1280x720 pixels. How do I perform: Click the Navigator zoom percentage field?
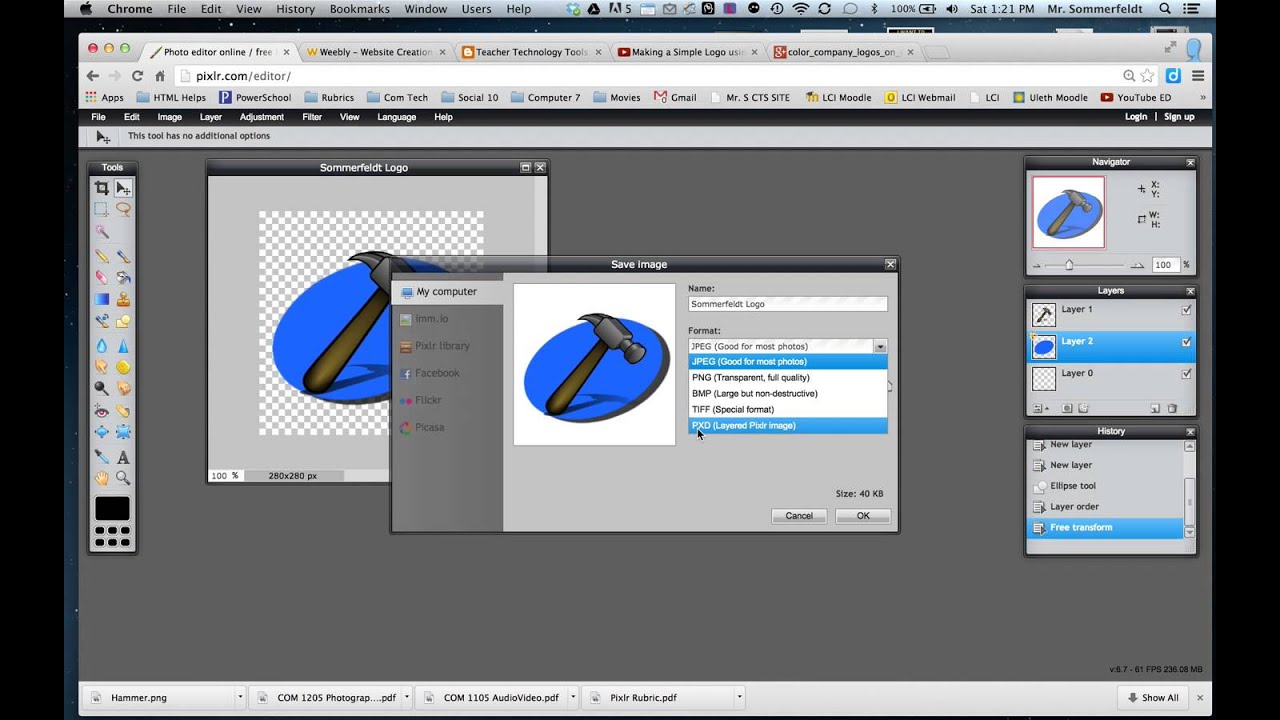pyautogui.click(x=1165, y=265)
